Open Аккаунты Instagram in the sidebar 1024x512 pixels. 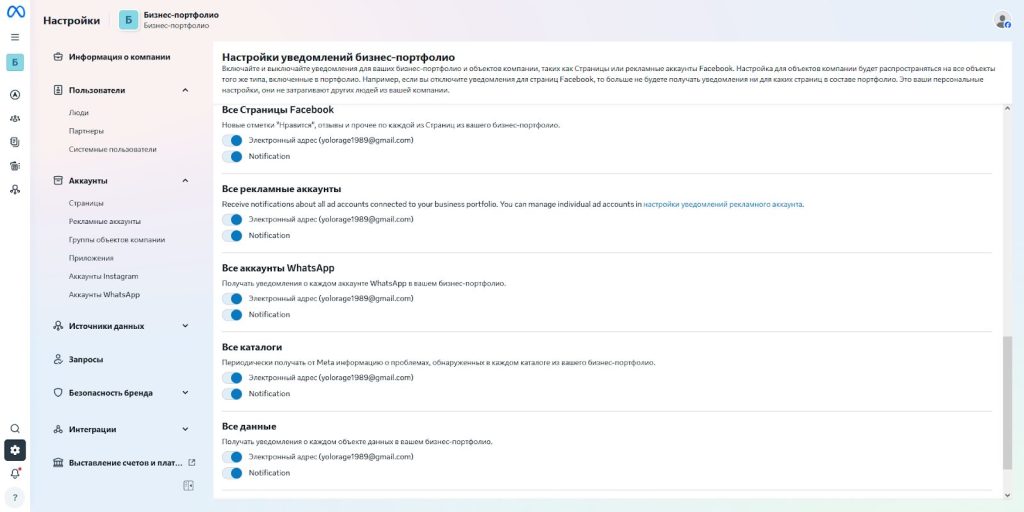coord(103,276)
